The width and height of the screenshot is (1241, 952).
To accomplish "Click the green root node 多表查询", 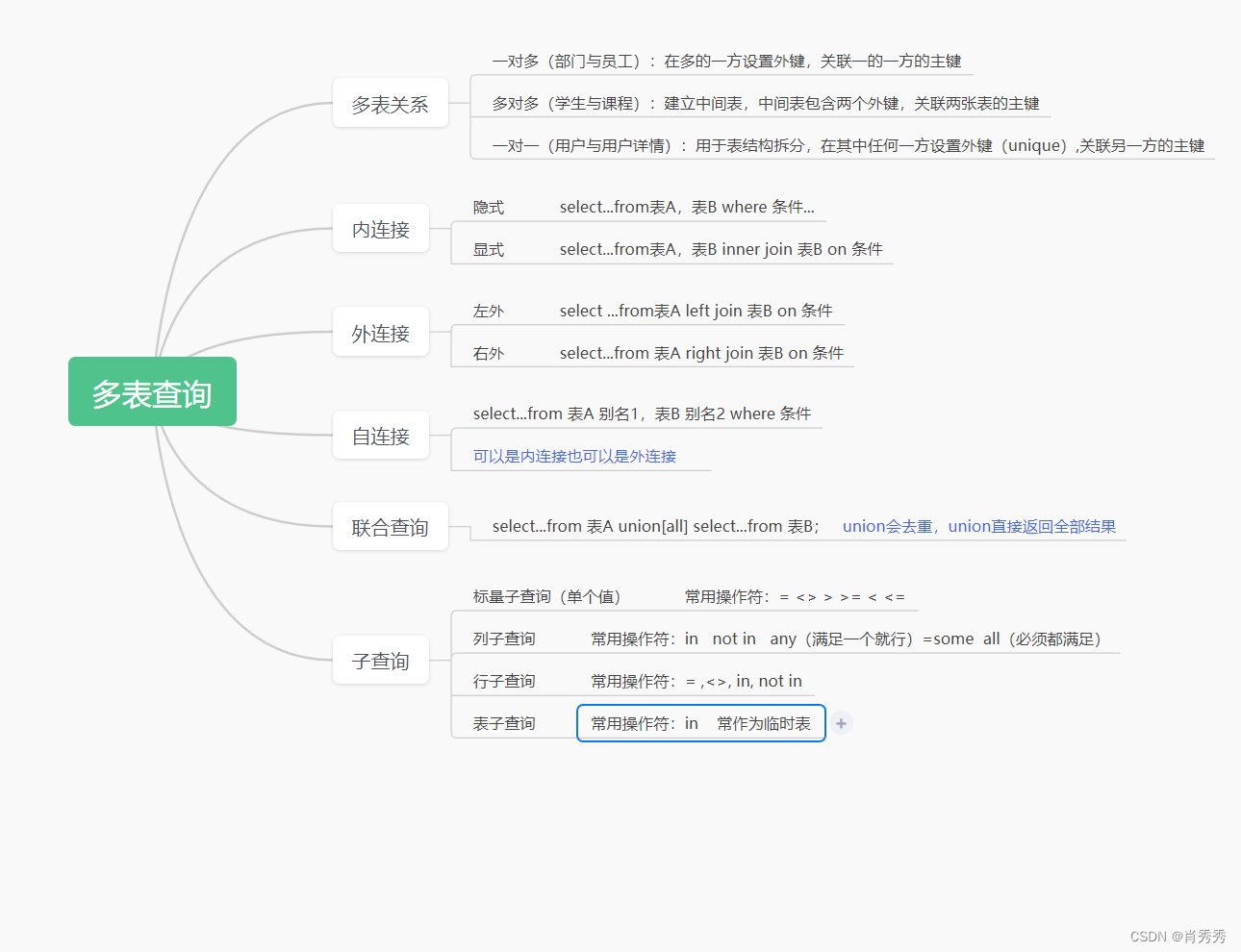I will [152, 391].
